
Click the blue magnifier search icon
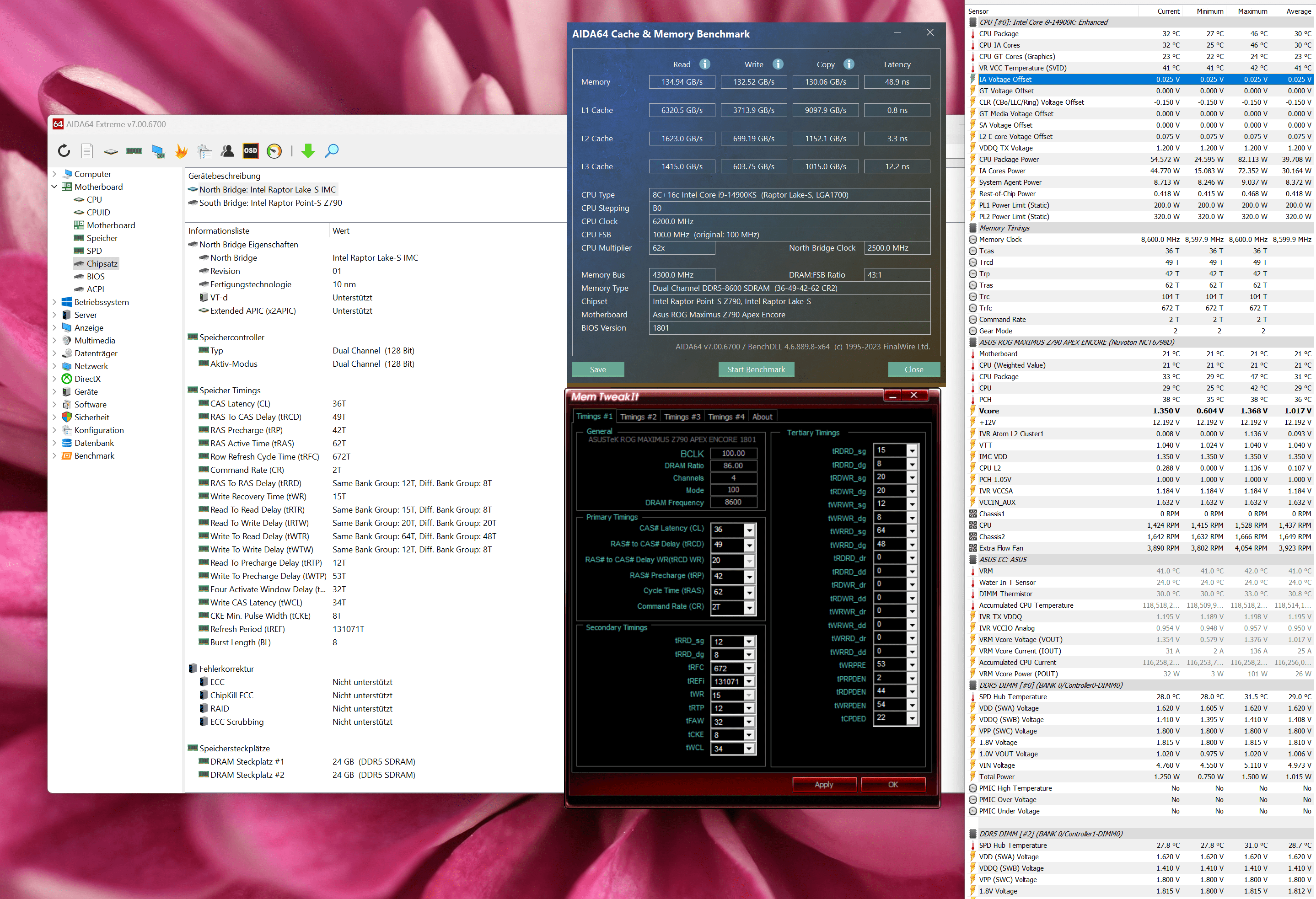[x=332, y=150]
